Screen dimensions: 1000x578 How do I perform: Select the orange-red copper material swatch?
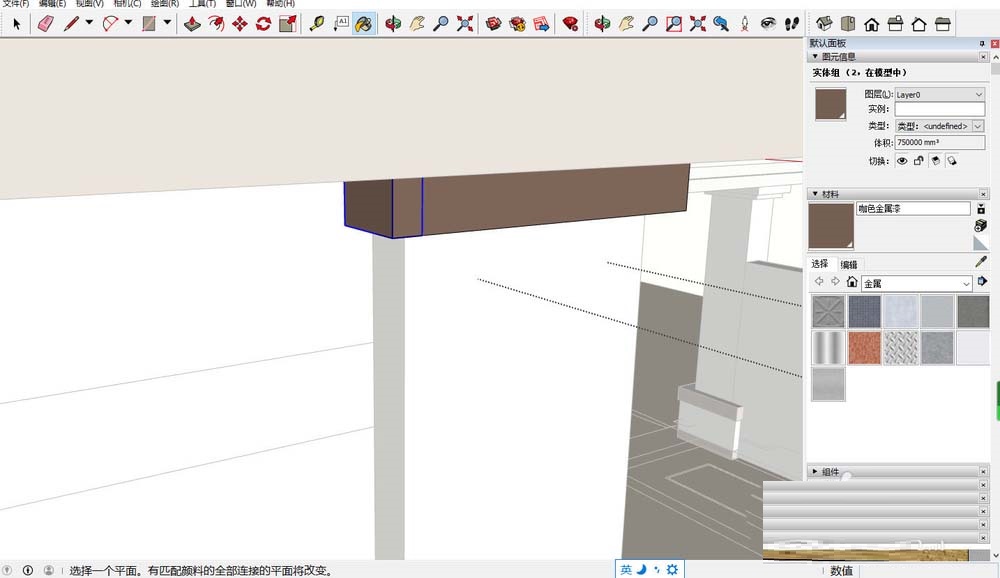click(864, 348)
